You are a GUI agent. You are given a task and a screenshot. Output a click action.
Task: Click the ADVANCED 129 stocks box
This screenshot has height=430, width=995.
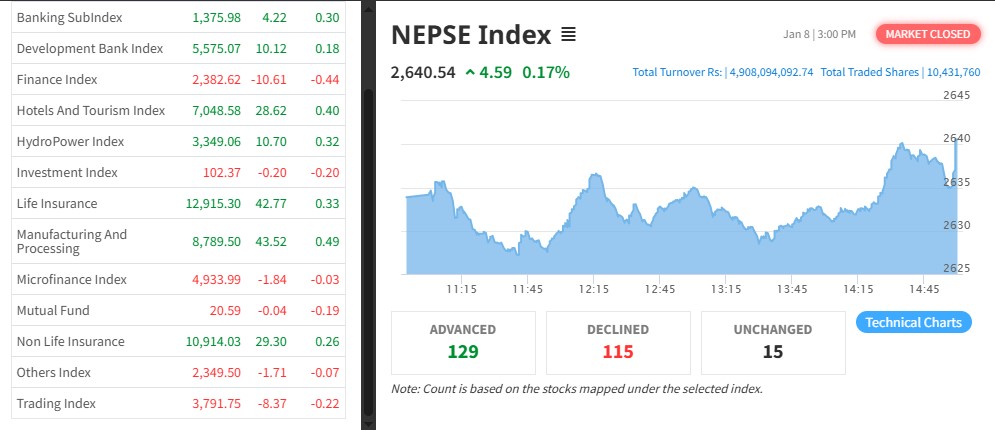point(463,341)
